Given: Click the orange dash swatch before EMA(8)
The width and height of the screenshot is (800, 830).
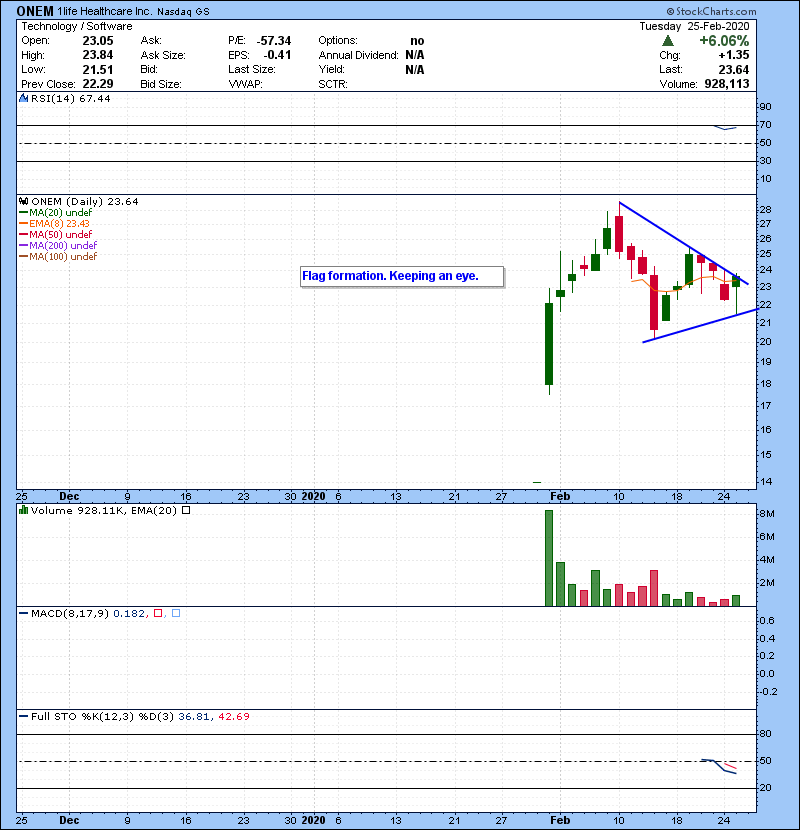Looking at the screenshot, I should [23, 224].
